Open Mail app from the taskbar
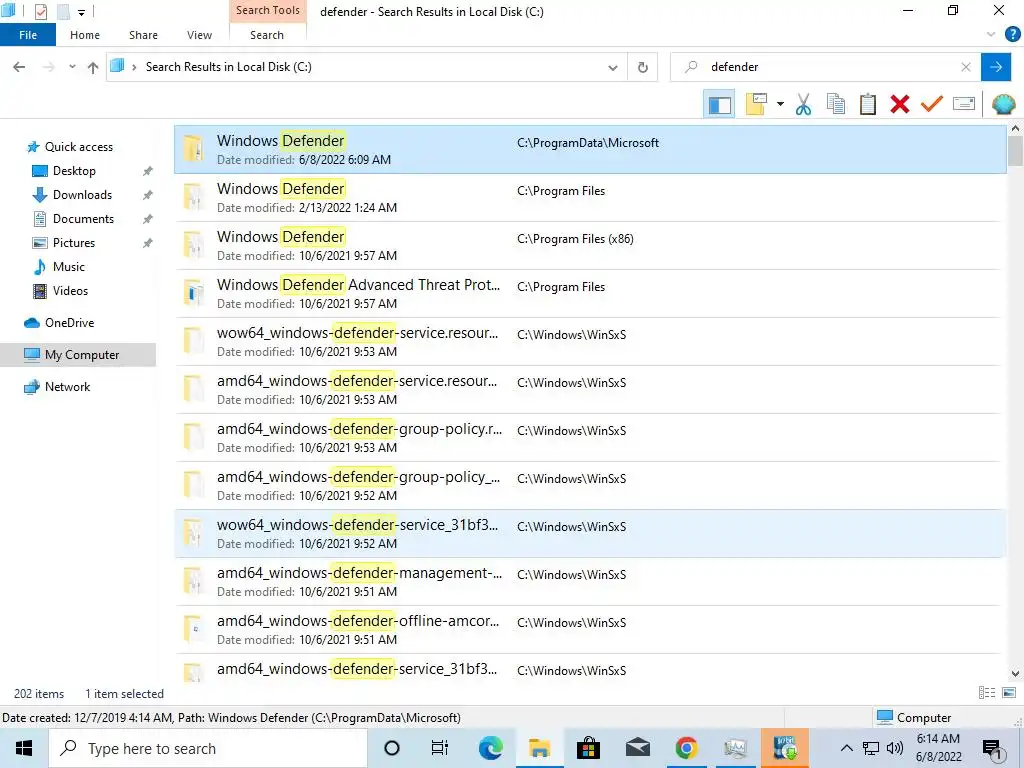The height and width of the screenshot is (768, 1024). point(637,748)
